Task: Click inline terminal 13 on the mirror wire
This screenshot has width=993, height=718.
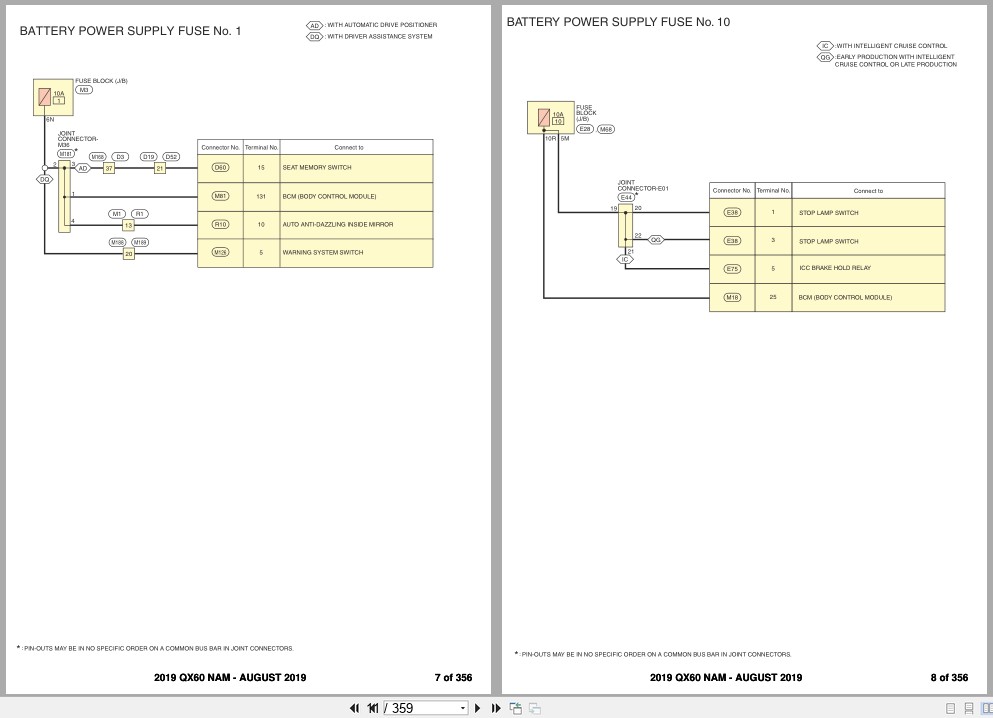Action: pyautogui.click(x=128, y=225)
